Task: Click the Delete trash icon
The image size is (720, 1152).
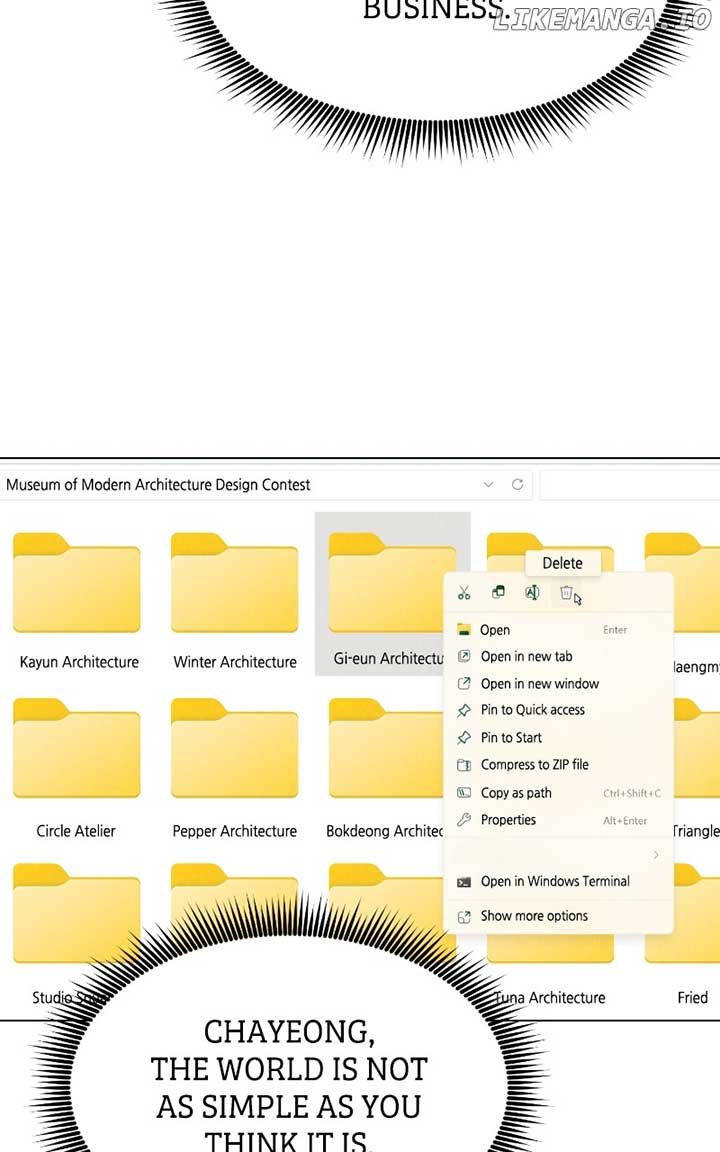Action: pyautogui.click(x=566, y=593)
